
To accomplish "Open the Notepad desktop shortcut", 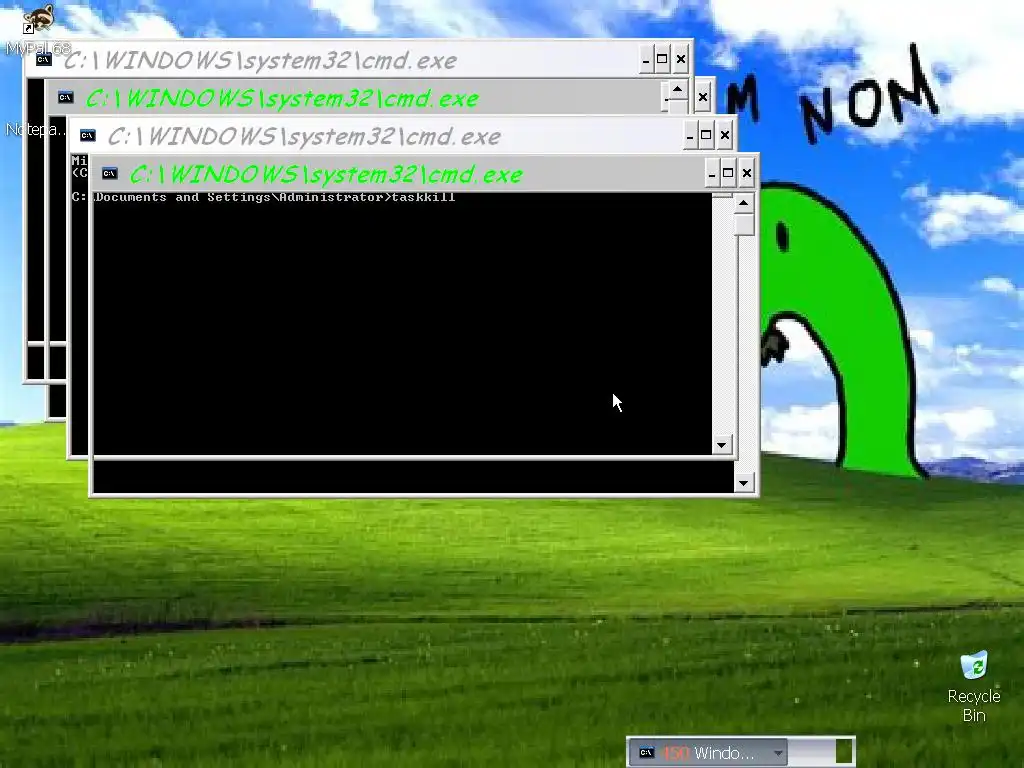I will tap(34, 129).
